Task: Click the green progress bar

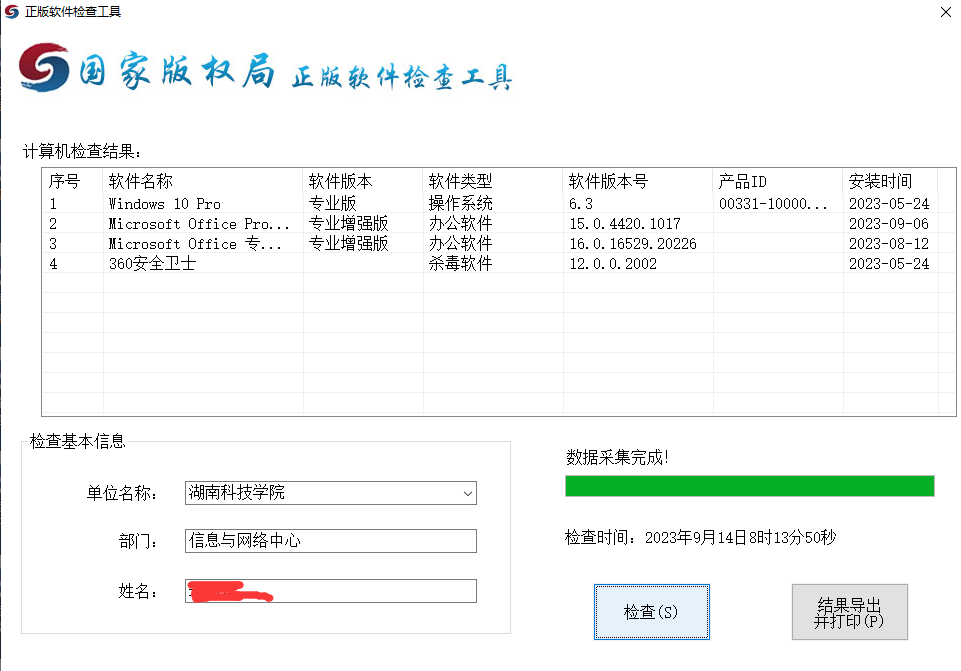Action: (749, 486)
